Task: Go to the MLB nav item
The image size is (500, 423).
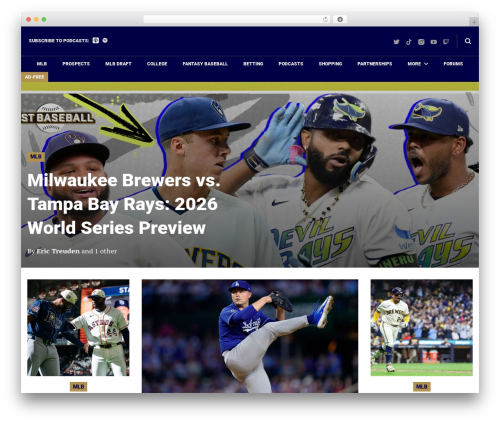Action: [x=42, y=64]
